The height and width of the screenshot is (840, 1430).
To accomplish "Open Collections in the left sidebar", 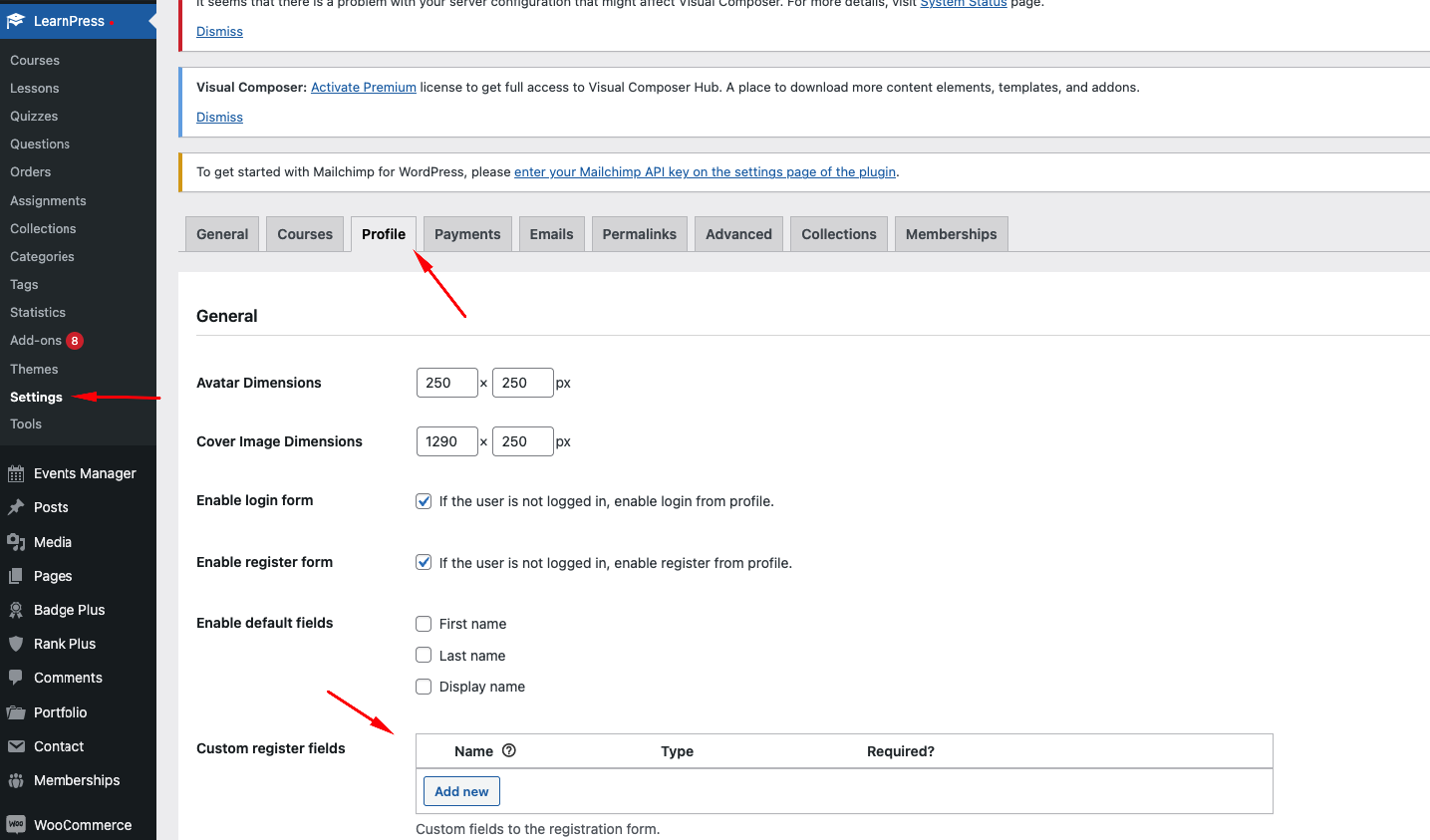I will [x=43, y=228].
